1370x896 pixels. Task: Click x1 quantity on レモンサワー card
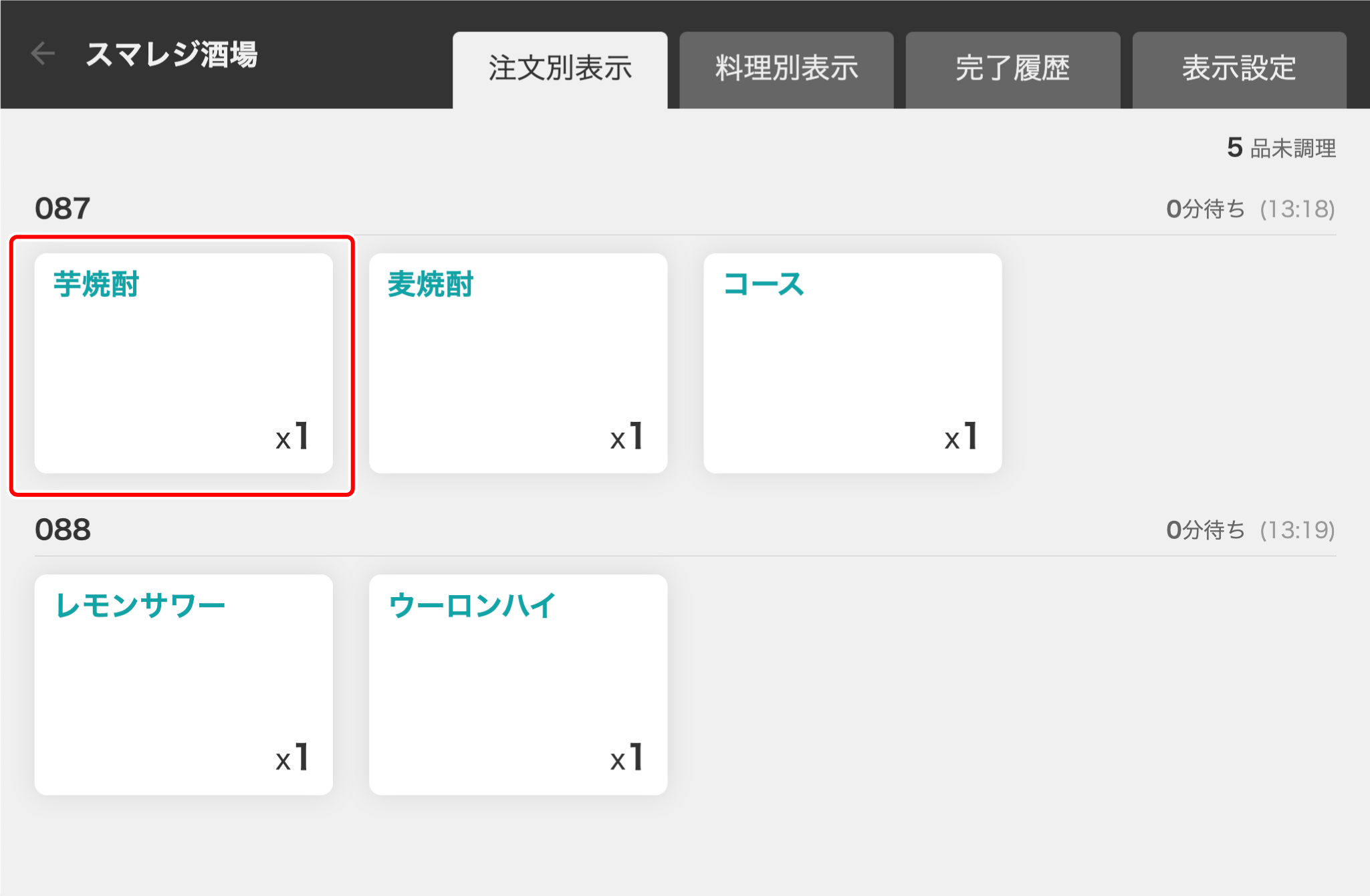(292, 758)
